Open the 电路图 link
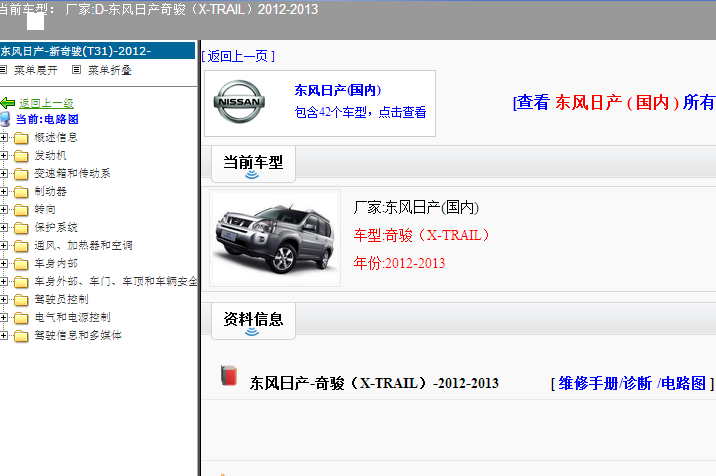Viewport: 716px width, 476px height. click(x=684, y=383)
